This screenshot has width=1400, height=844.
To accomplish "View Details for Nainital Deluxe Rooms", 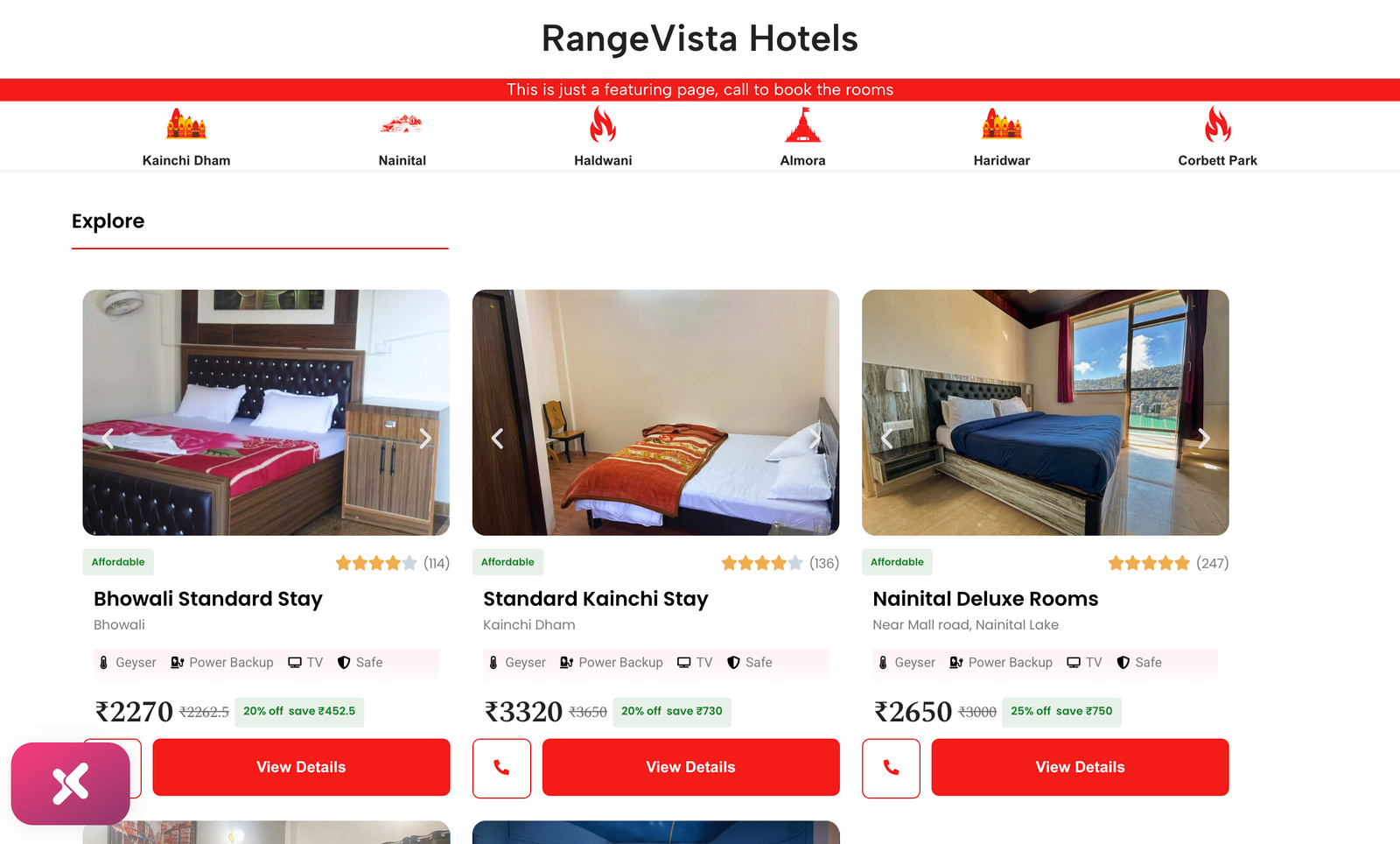I will pos(1080,767).
